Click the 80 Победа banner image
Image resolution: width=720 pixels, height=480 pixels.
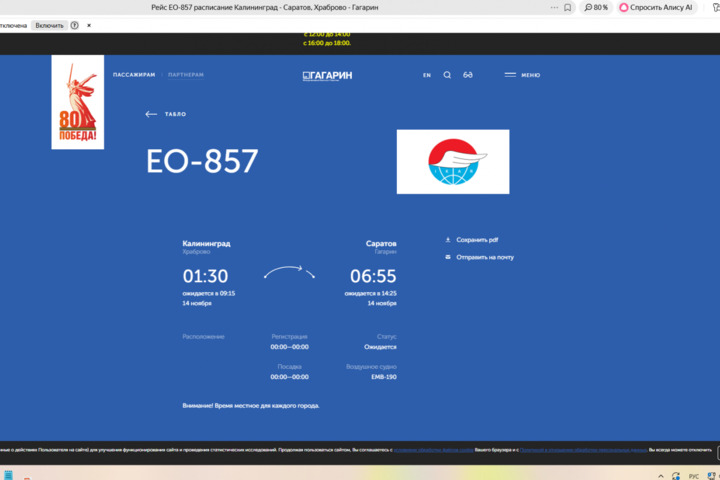click(x=77, y=102)
